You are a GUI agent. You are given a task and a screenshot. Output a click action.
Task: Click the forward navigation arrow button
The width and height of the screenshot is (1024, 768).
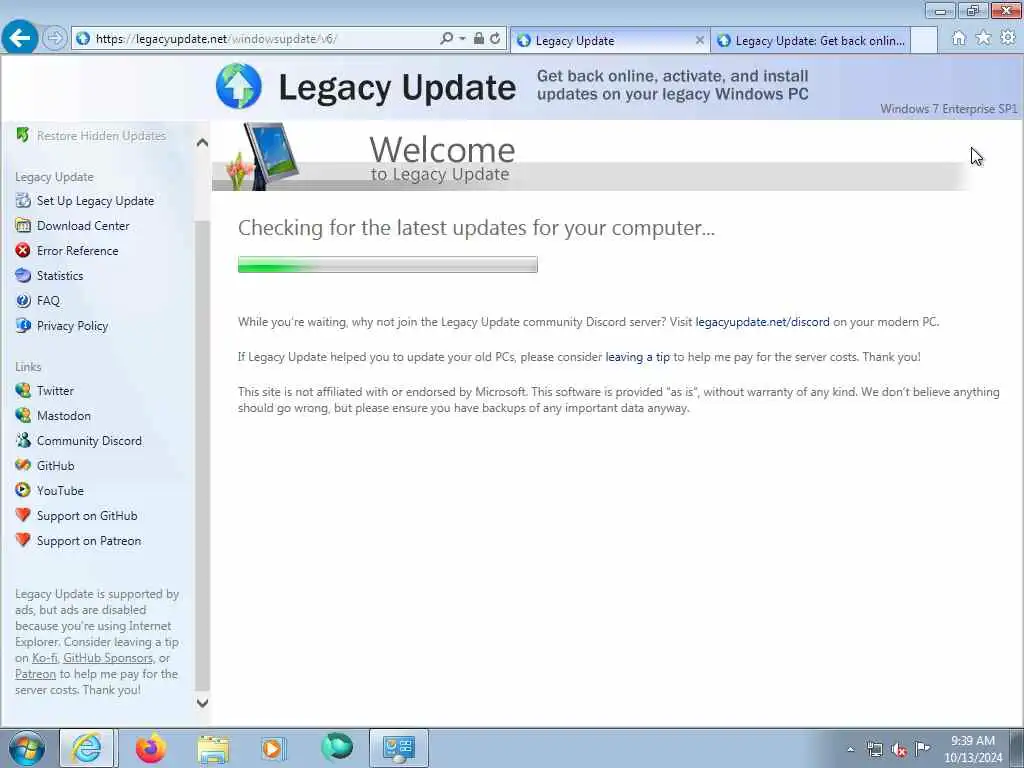click(x=55, y=39)
